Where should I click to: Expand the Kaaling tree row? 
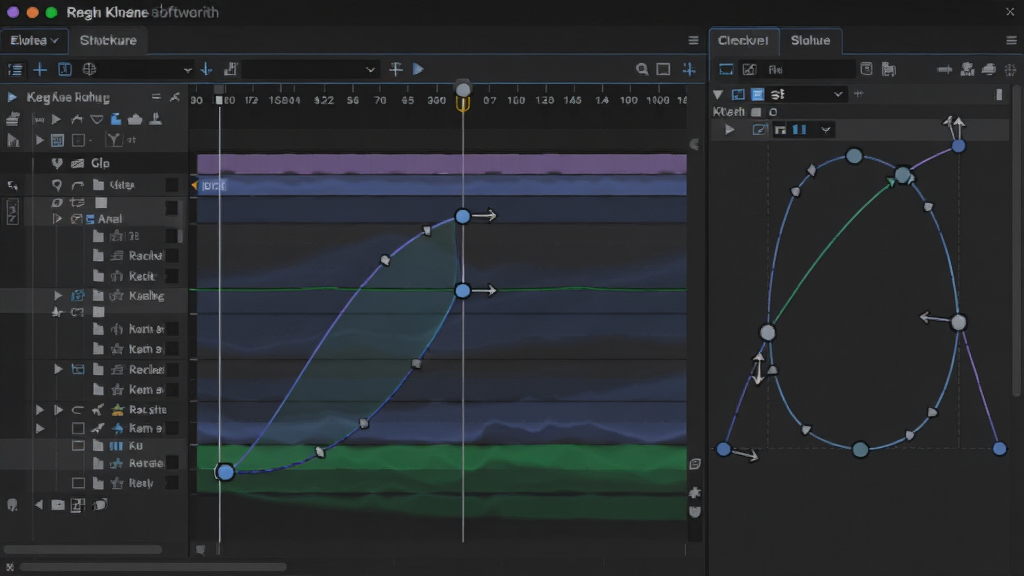pos(57,296)
